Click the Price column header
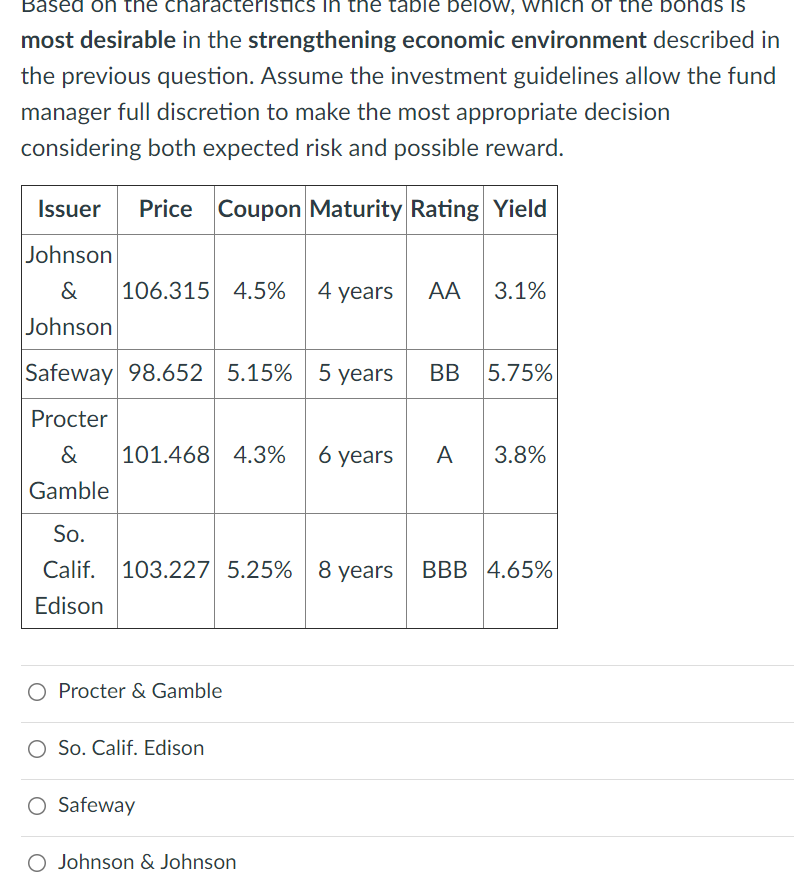 166,209
